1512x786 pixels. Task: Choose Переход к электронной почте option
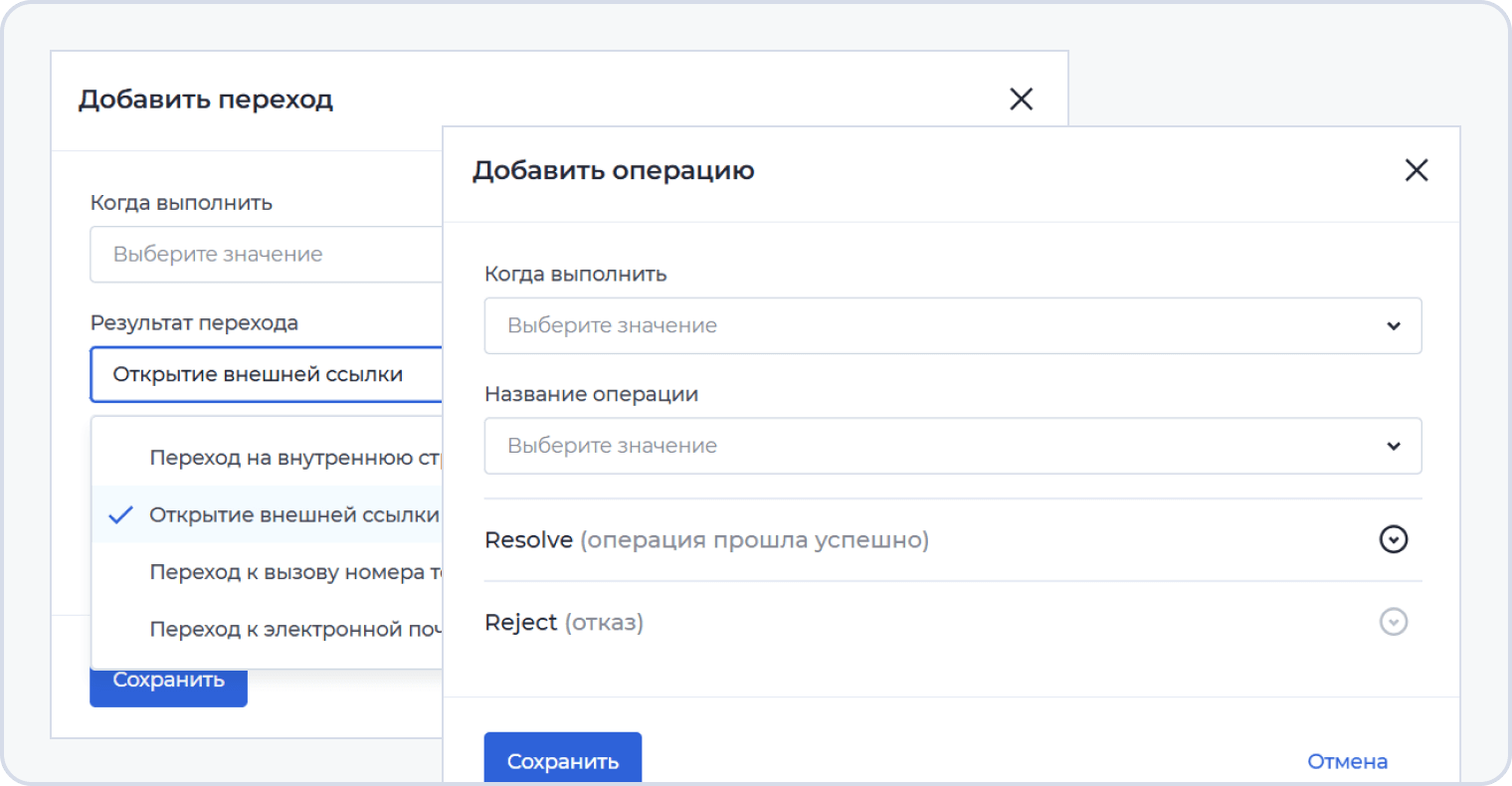pyautogui.click(x=294, y=629)
